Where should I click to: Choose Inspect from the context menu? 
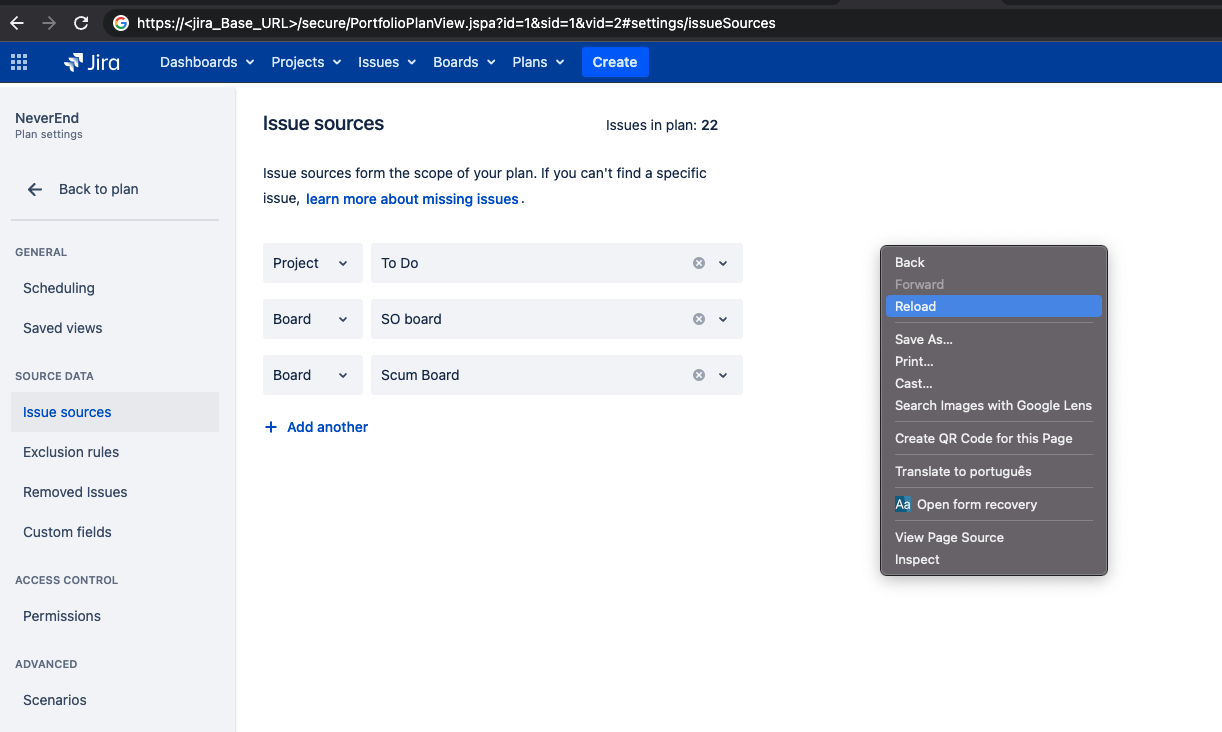tap(994, 559)
